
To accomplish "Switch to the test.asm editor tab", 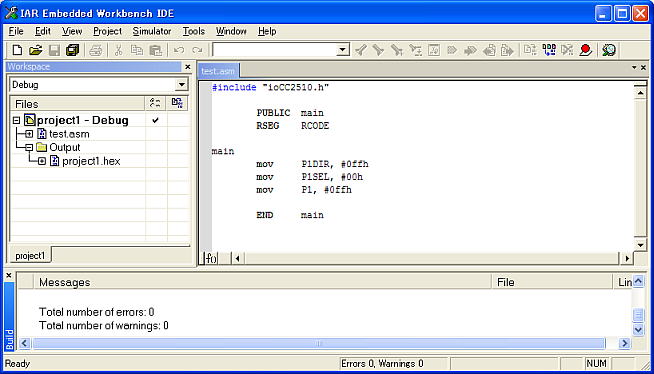I will point(218,71).
